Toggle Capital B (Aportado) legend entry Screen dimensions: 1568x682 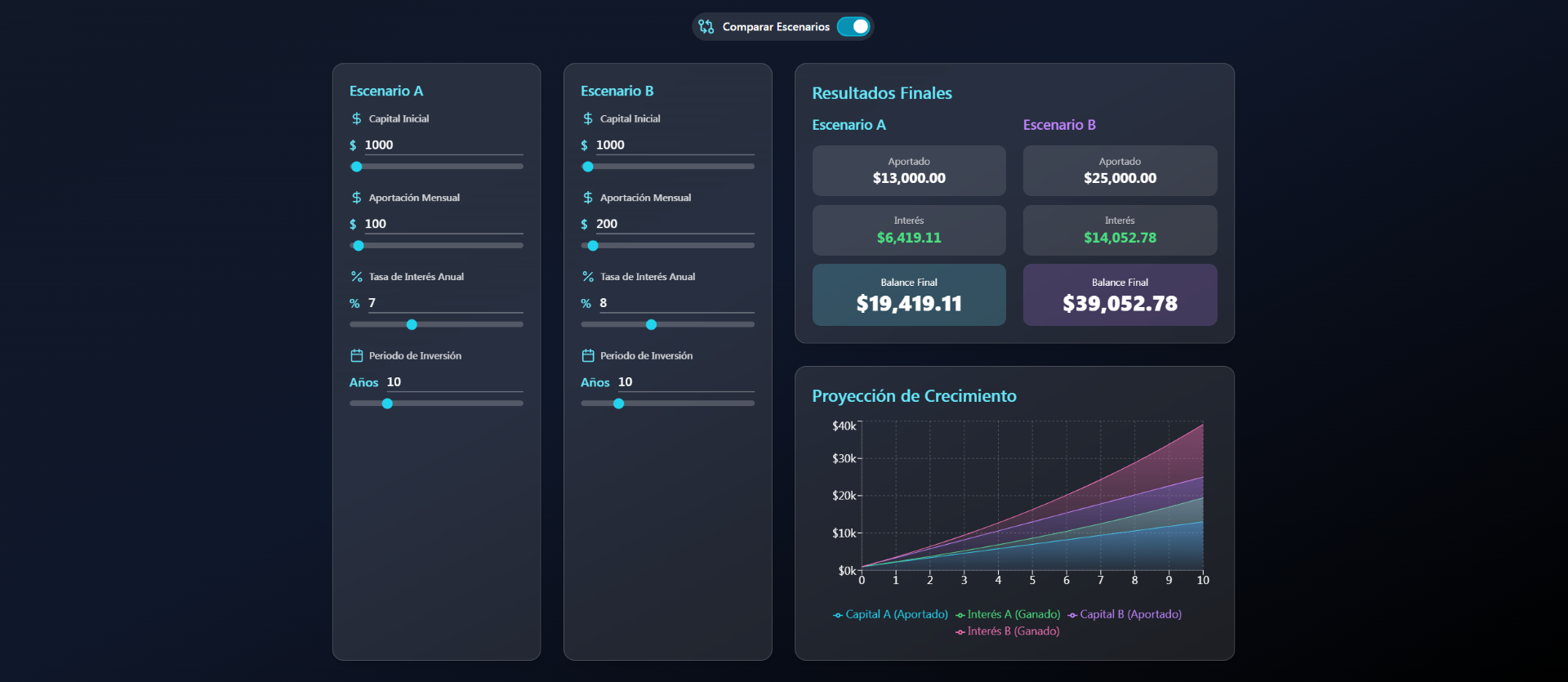click(1125, 614)
